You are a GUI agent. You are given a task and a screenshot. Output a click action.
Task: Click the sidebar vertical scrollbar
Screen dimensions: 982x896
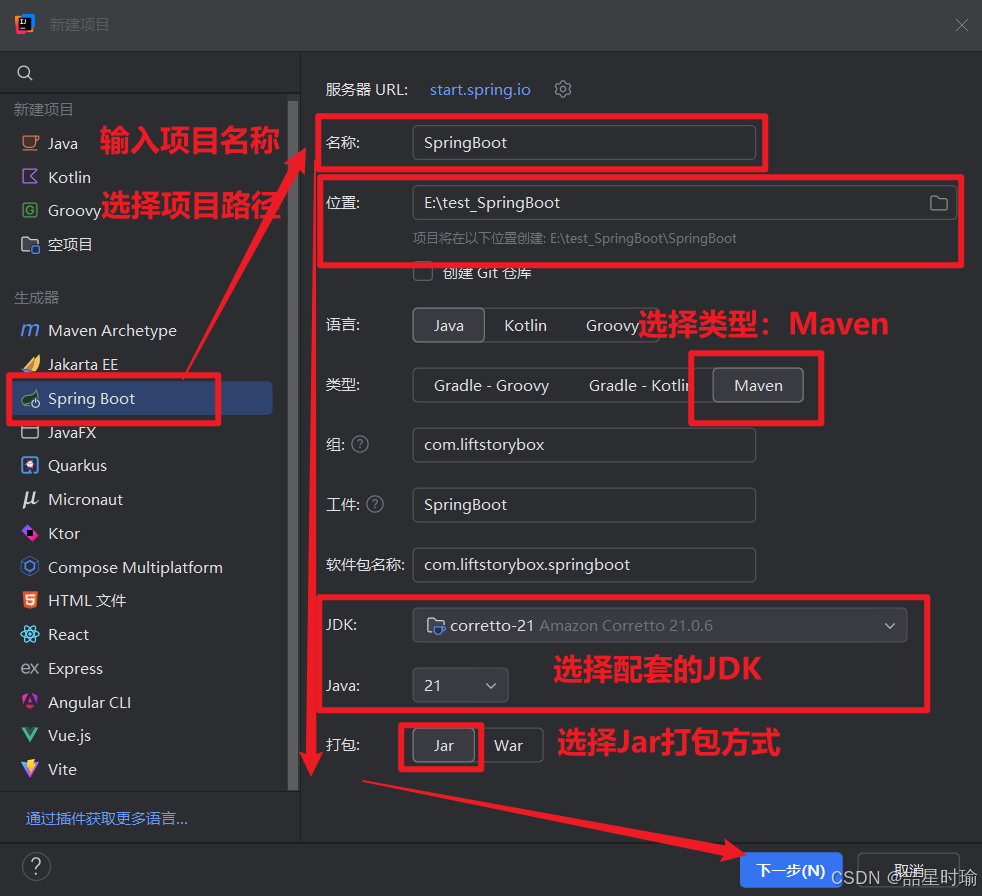[292, 445]
